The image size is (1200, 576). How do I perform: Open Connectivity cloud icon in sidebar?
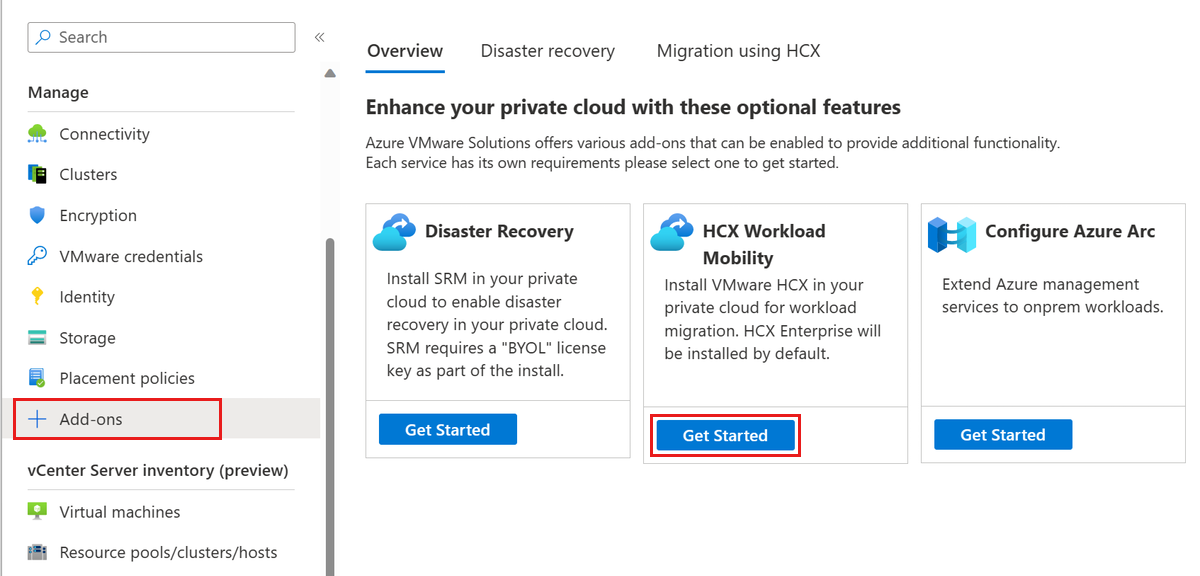click(x=38, y=134)
